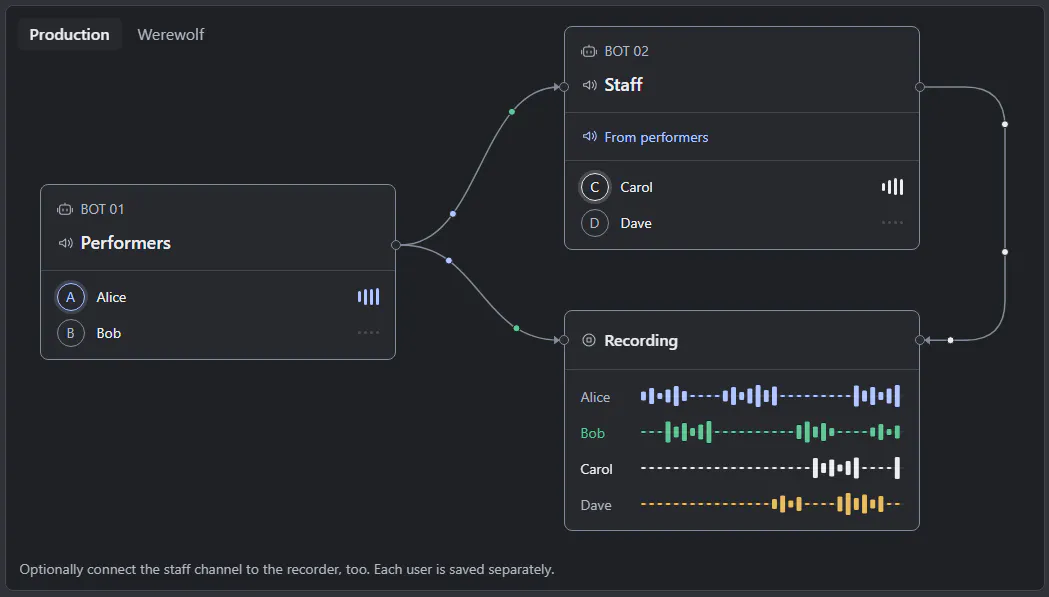Viewport: 1049px width, 597px height.
Task: Click the Recording node title
Action: (641, 341)
